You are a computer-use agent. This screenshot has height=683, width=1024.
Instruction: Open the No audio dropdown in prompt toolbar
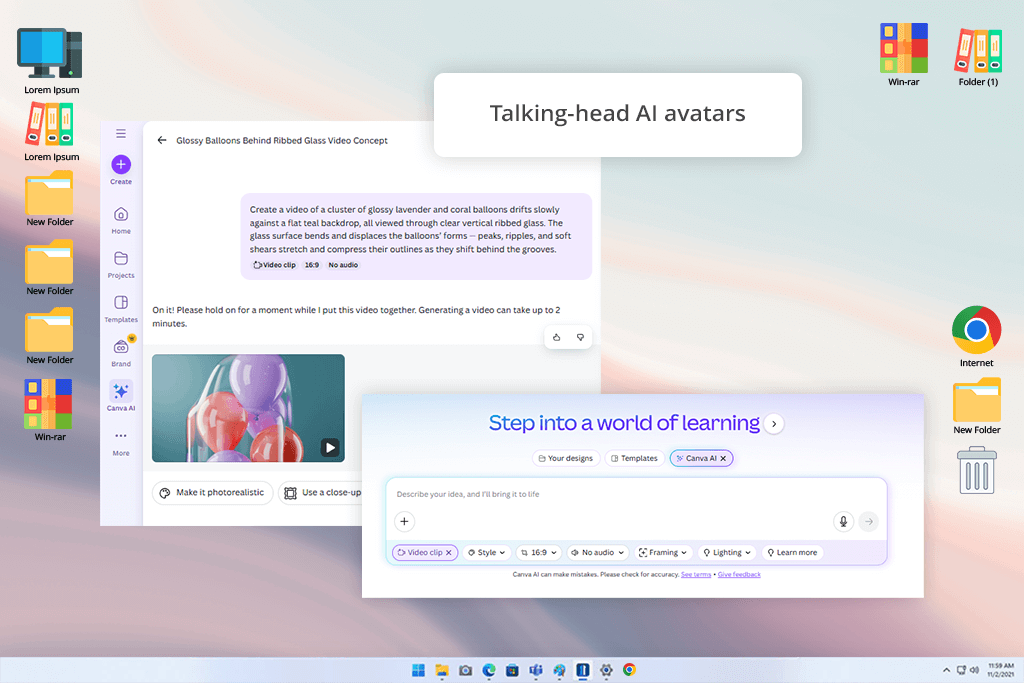(x=598, y=552)
